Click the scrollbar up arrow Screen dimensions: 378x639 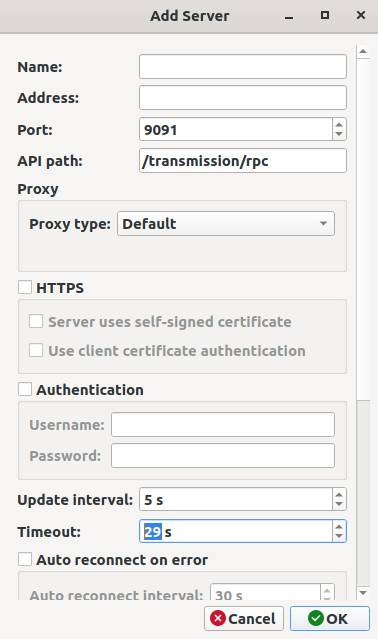363,52
